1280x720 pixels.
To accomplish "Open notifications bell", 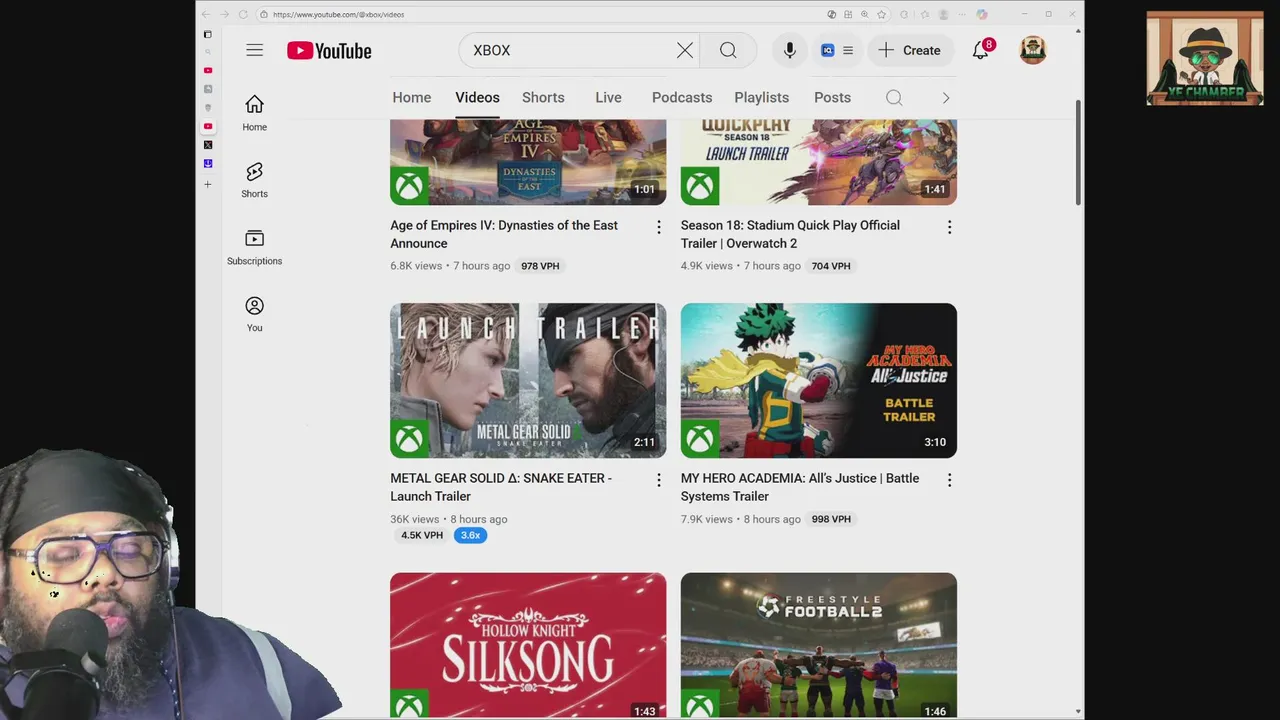I will tap(981, 50).
